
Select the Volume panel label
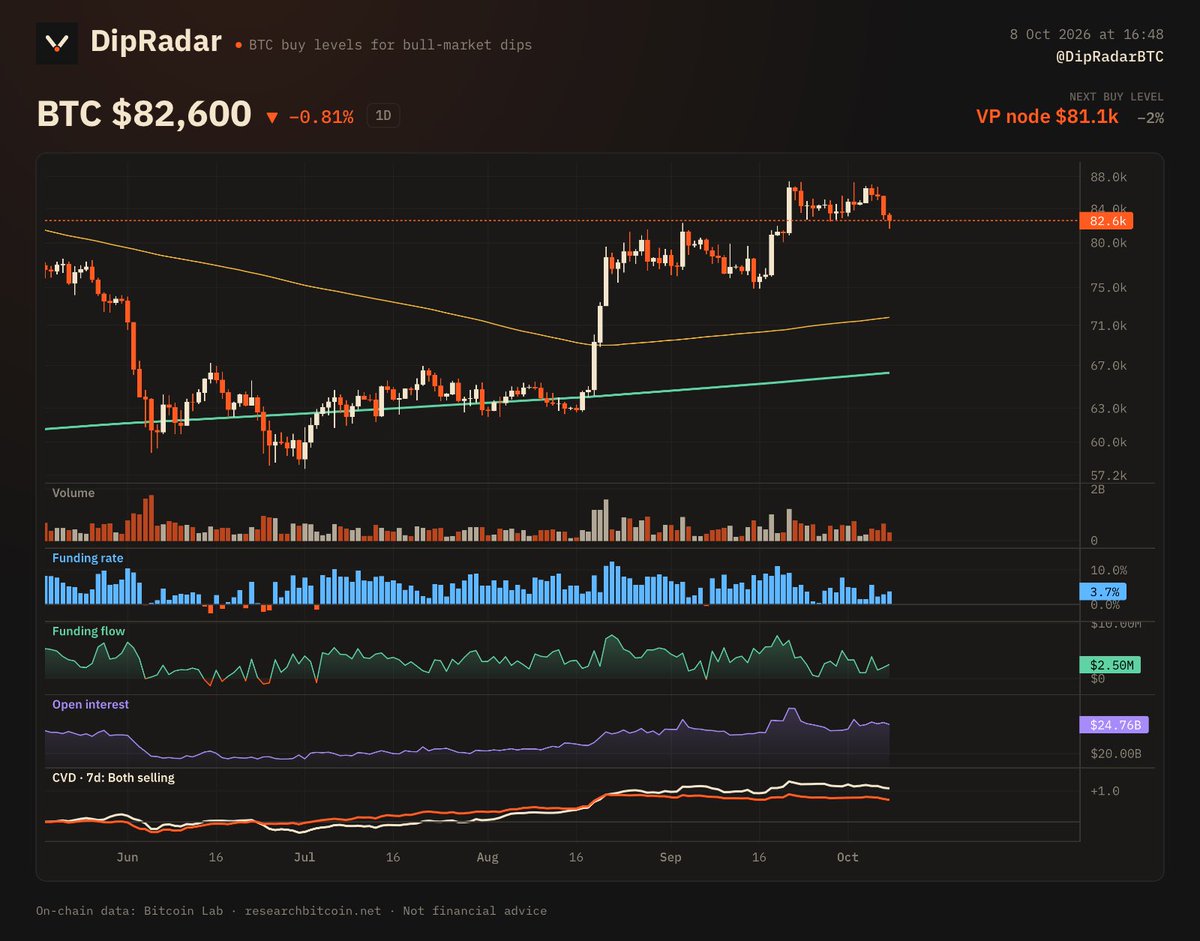coord(73,493)
